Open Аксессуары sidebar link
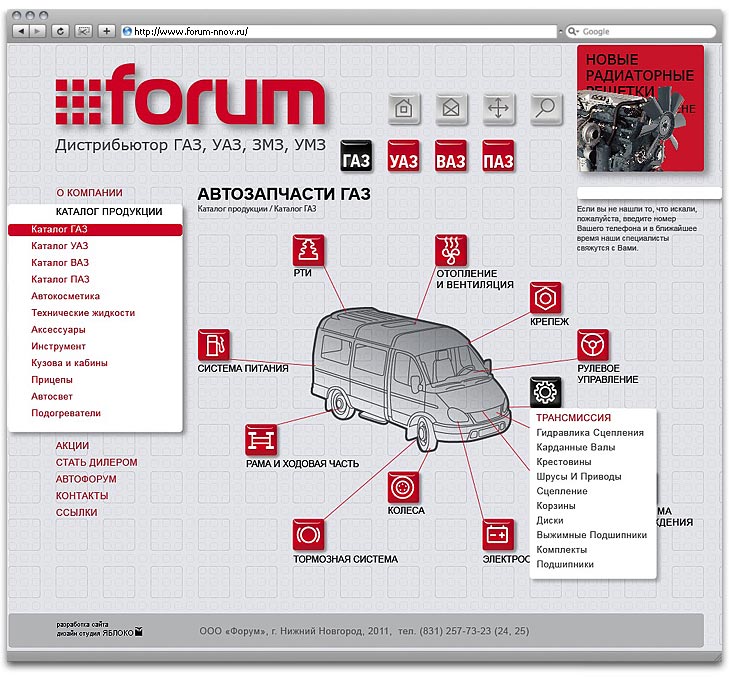The width and height of the screenshot is (730, 677). tap(58, 330)
